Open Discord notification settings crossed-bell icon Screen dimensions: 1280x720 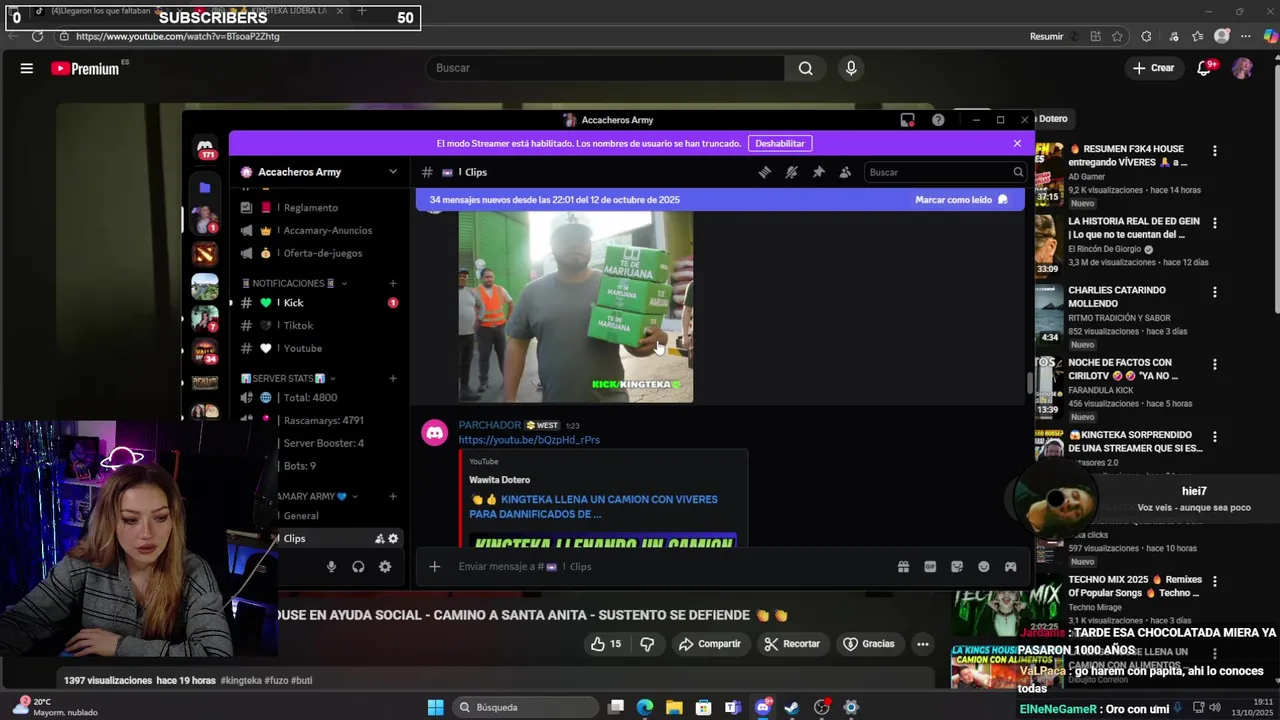[791, 172]
